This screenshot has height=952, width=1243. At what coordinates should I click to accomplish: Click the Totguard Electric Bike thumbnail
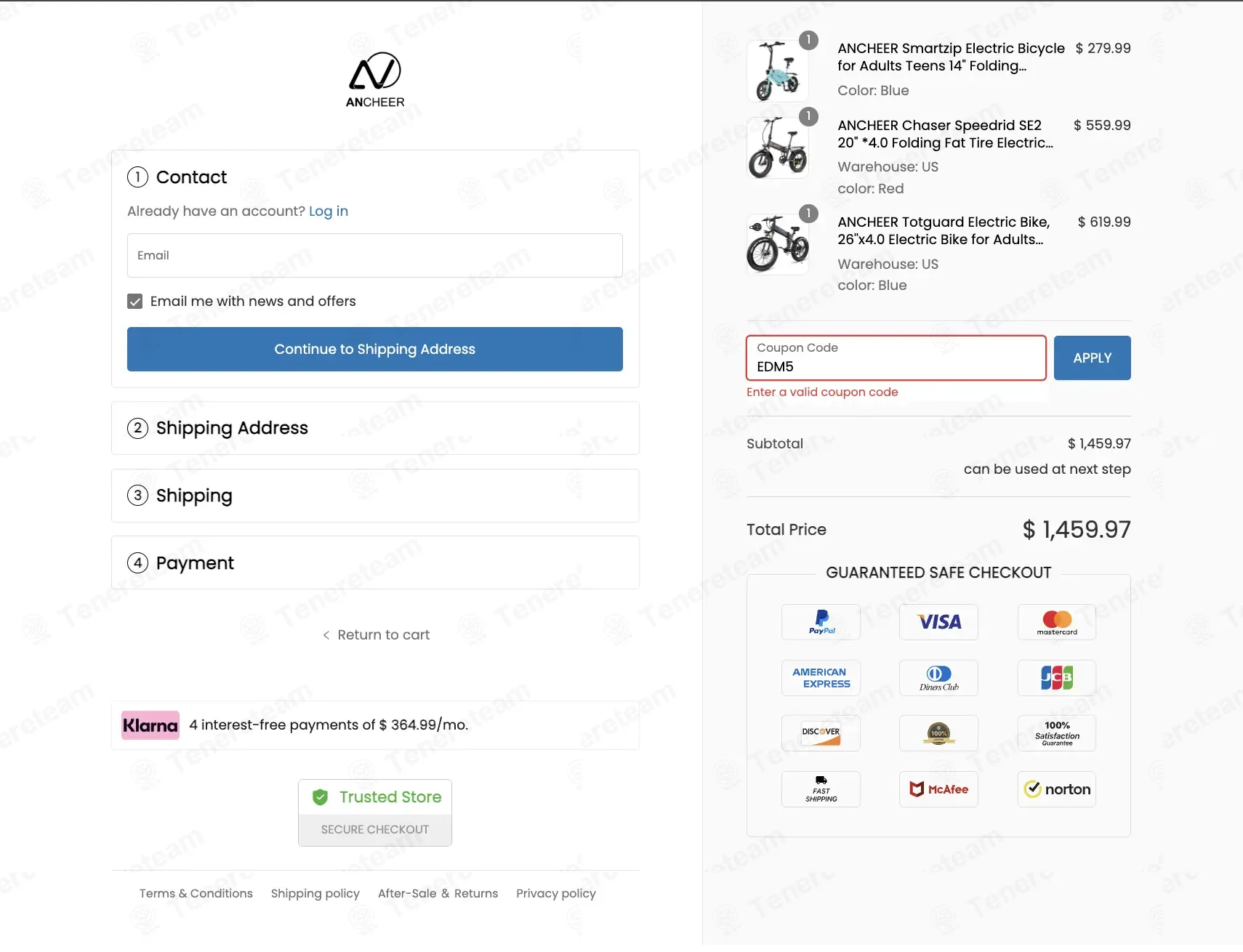click(778, 244)
